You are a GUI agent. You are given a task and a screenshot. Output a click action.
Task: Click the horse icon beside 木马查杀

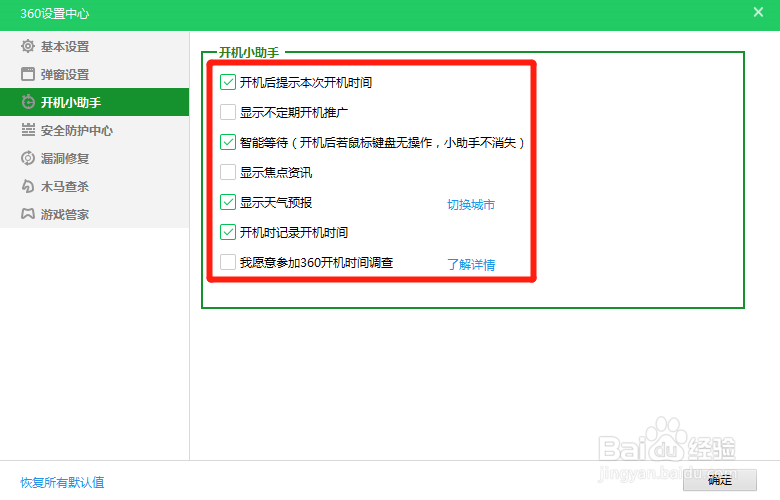coord(28,186)
